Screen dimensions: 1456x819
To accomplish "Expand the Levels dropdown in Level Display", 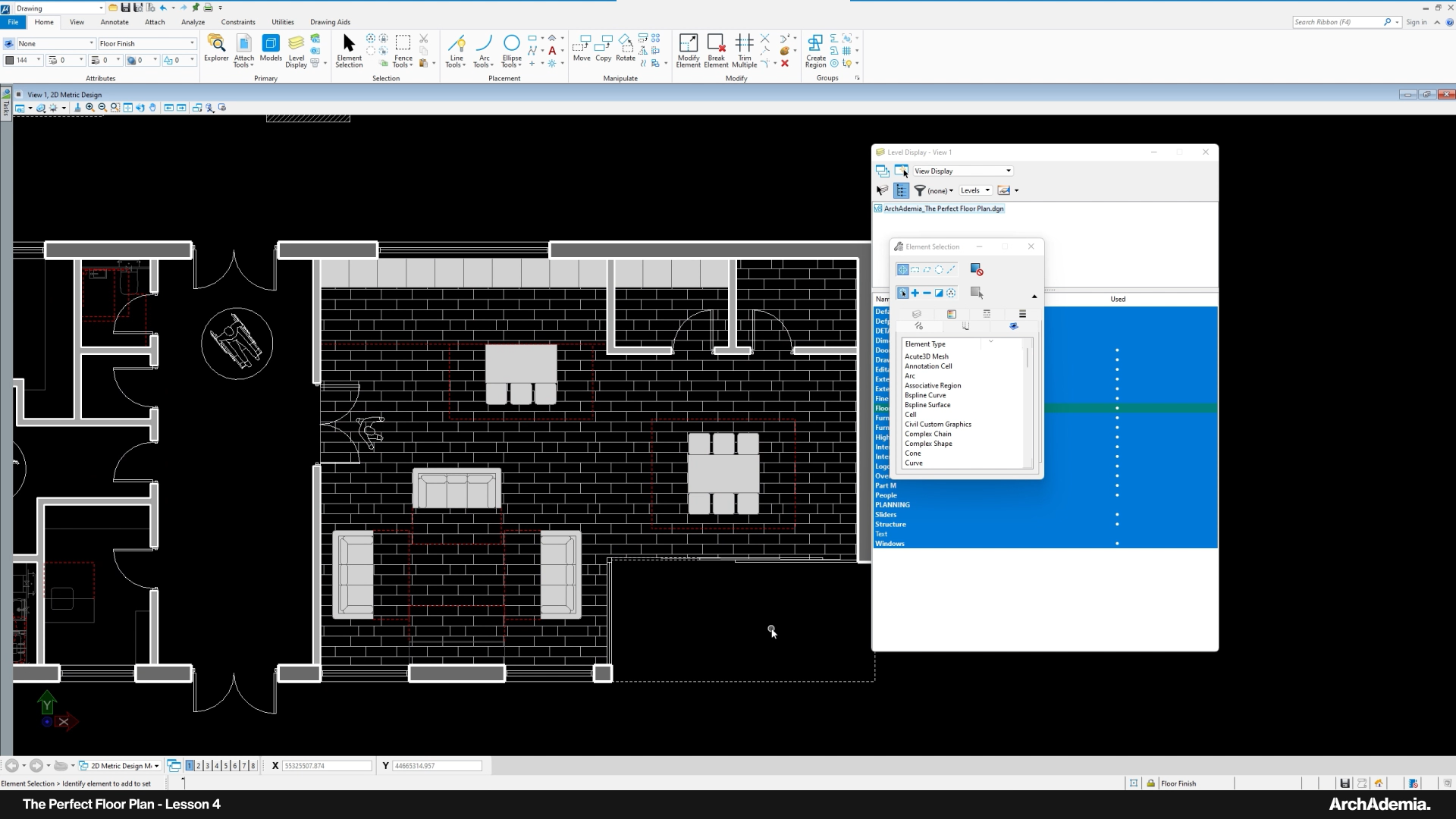I will (x=975, y=191).
